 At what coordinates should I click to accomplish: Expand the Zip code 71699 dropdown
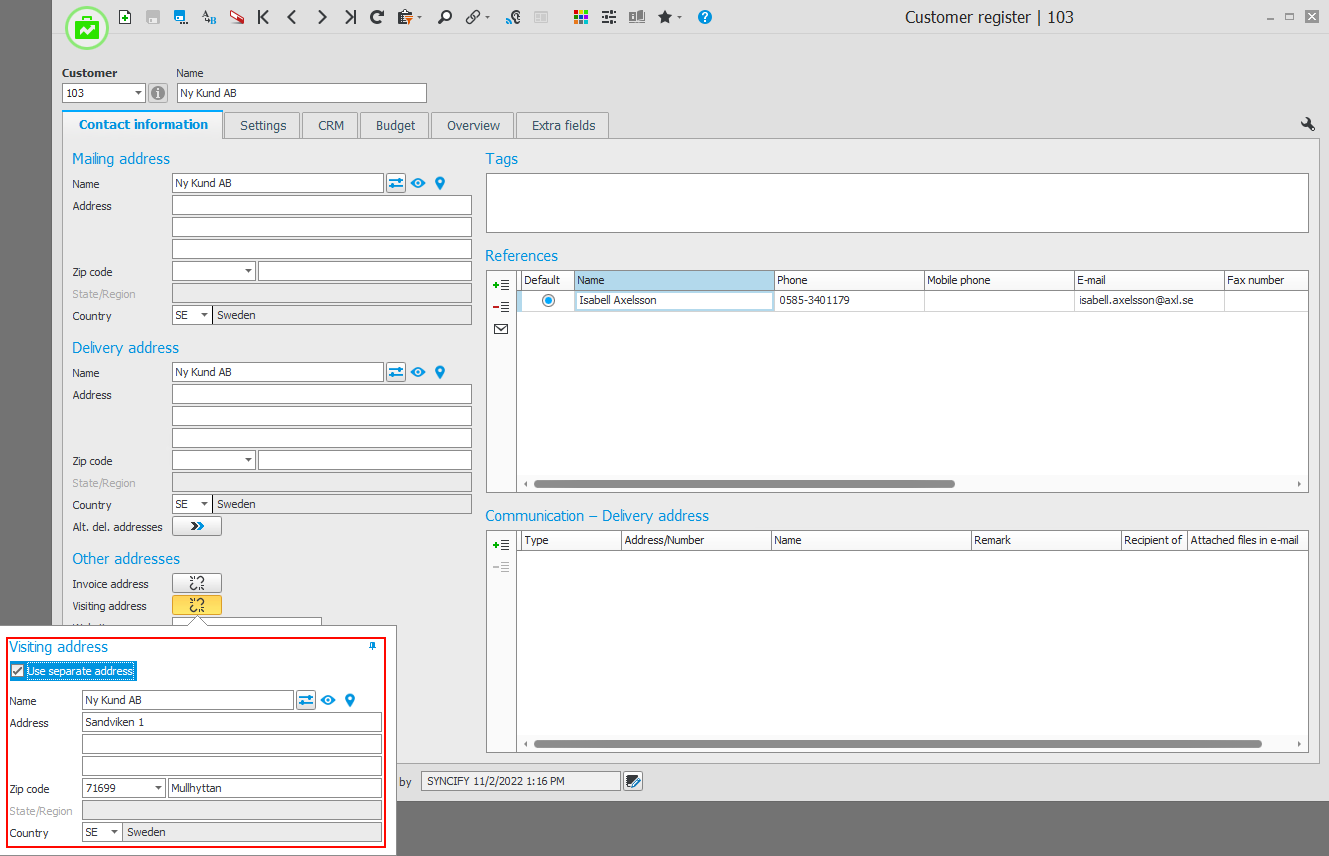pos(158,788)
